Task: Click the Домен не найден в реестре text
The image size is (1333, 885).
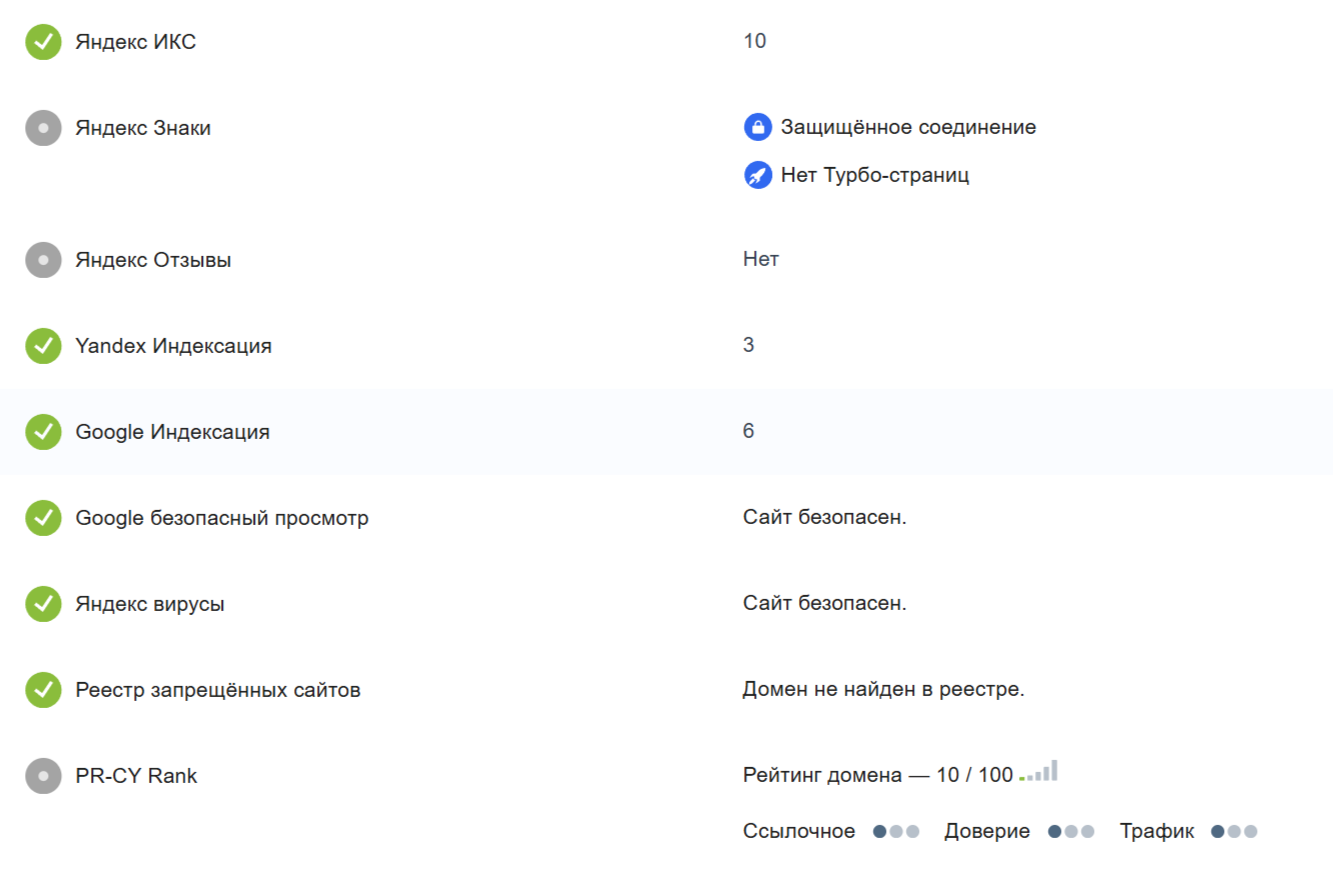Action: pos(884,690)
